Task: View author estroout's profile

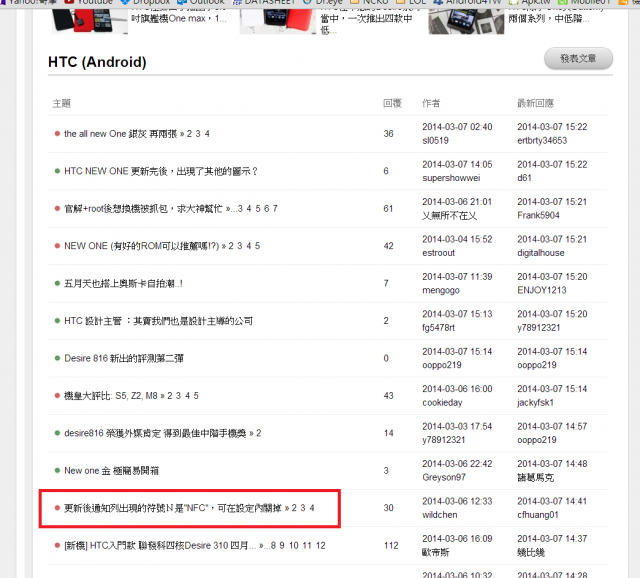Action: click(x=438, y=253)
